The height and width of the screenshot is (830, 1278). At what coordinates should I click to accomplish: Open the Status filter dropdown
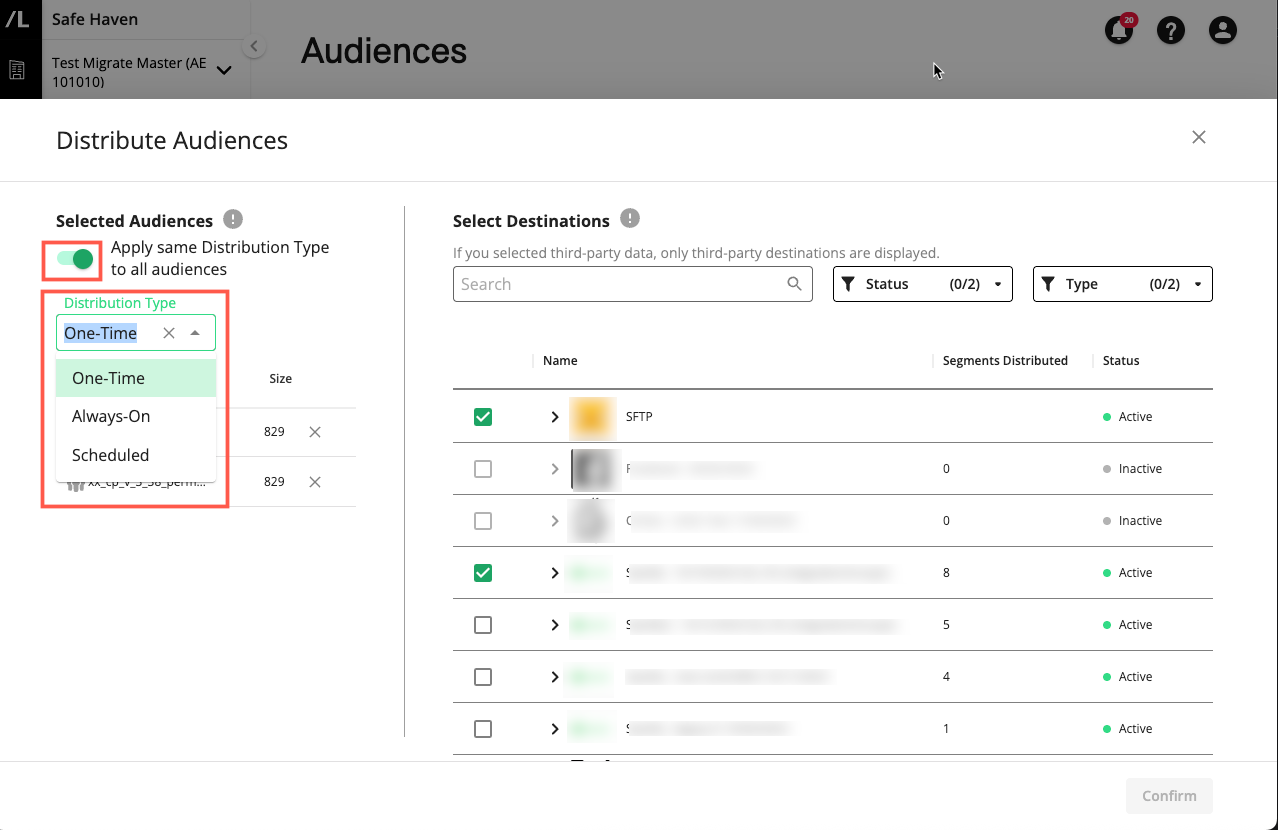[921, 284]
